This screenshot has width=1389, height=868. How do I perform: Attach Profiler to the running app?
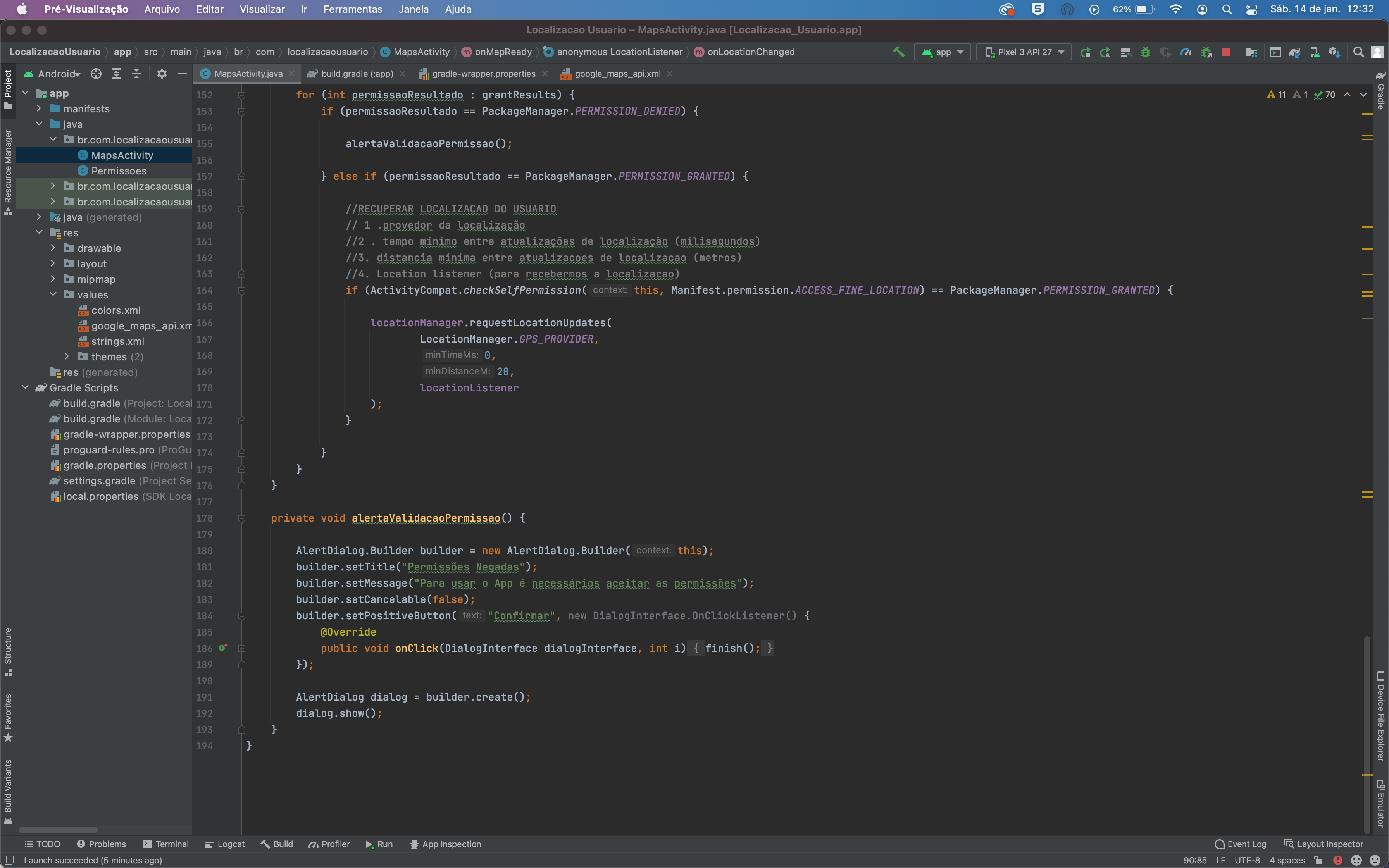(x=1186, y=52)
